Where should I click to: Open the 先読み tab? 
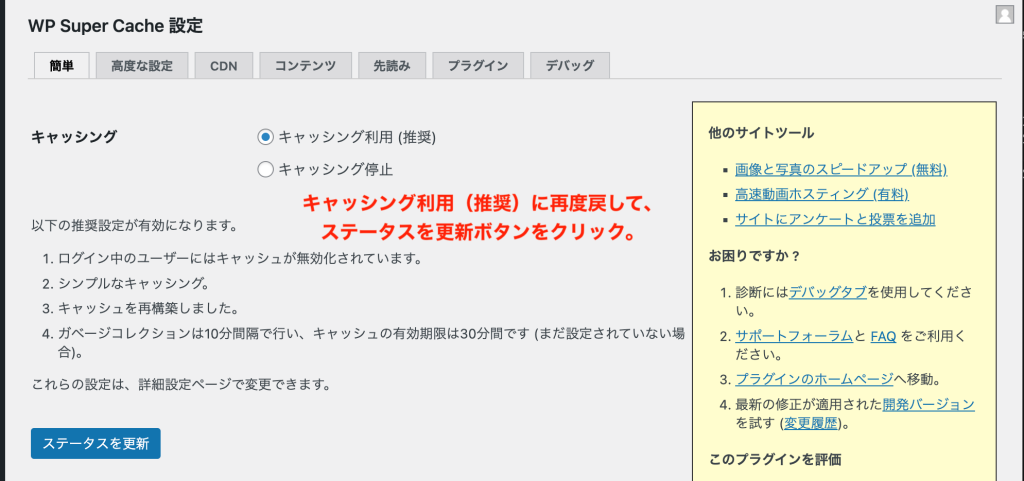tap(392, 65)
